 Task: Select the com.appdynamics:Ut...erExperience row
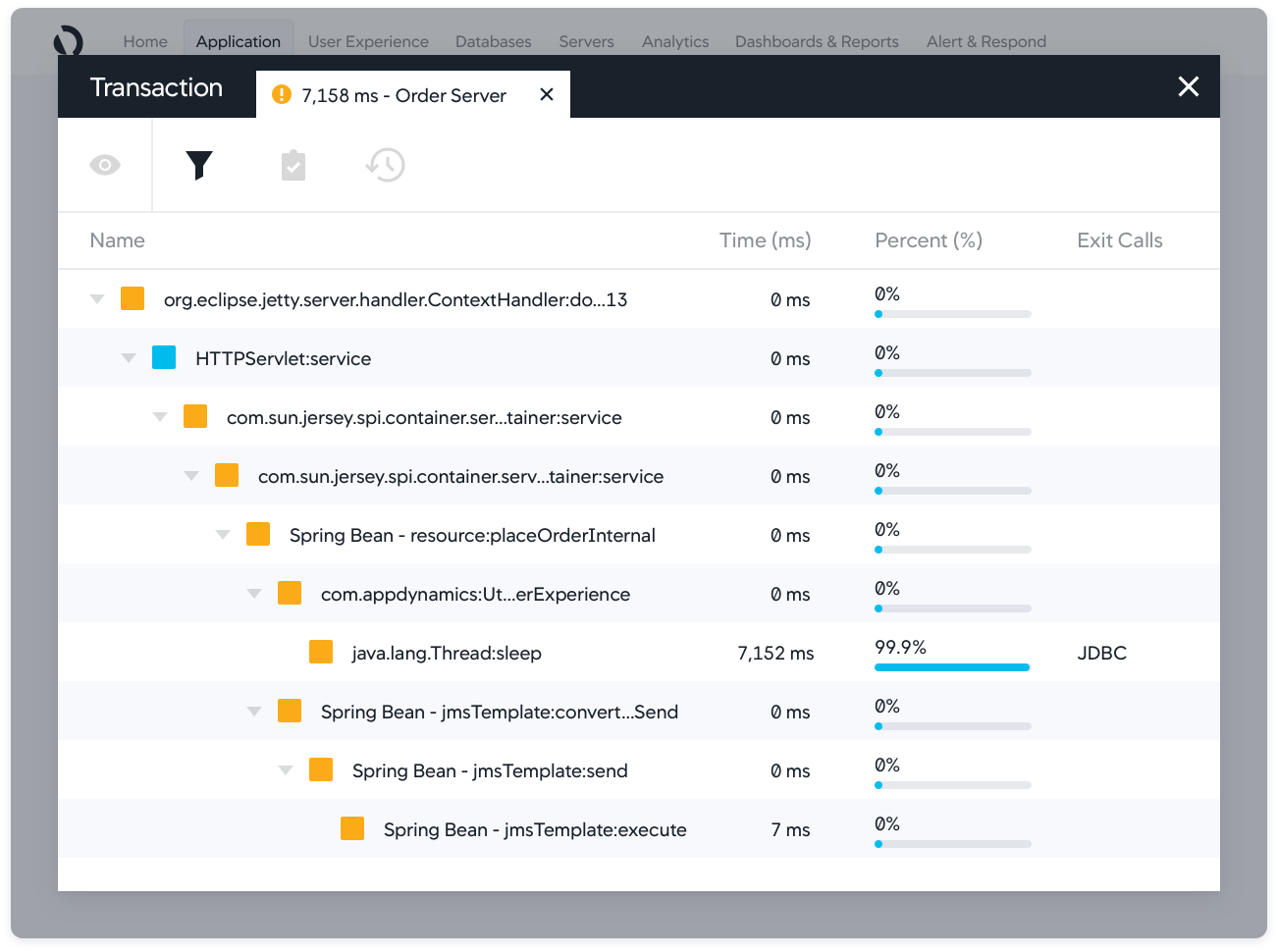tap(475, 594)
